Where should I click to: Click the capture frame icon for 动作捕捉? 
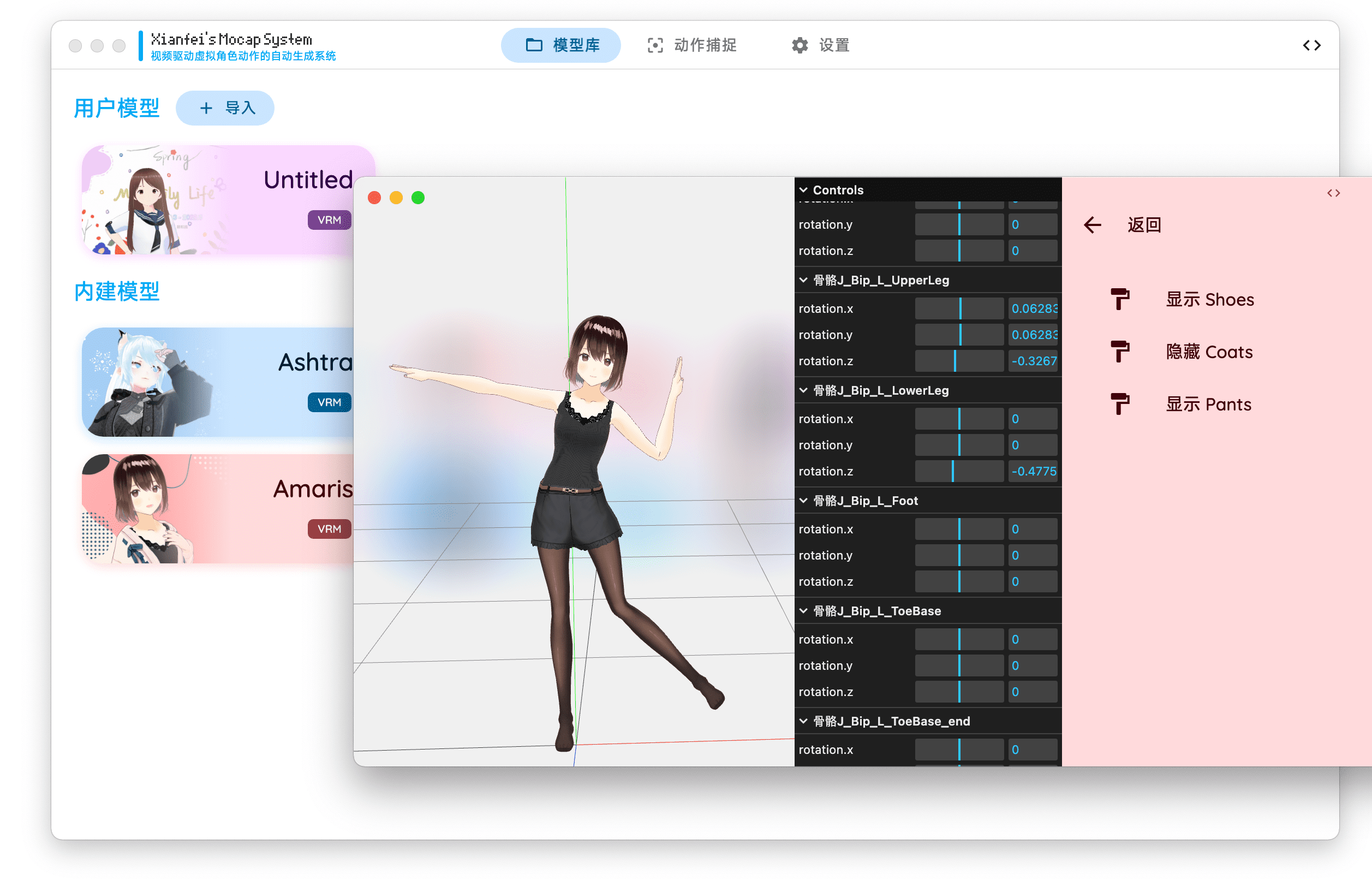[x=655, y=45]
